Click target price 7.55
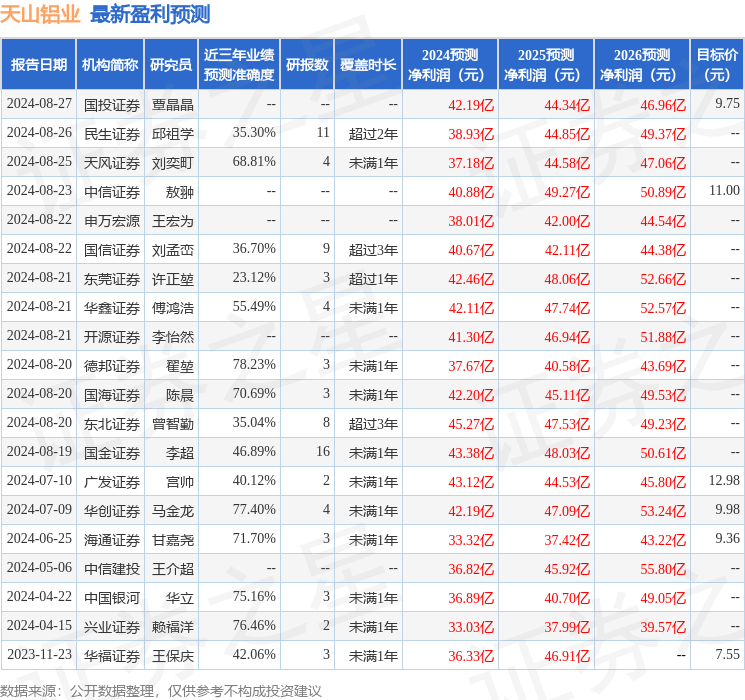The height and width of the screenshot is (700, 745). point(727,654)
